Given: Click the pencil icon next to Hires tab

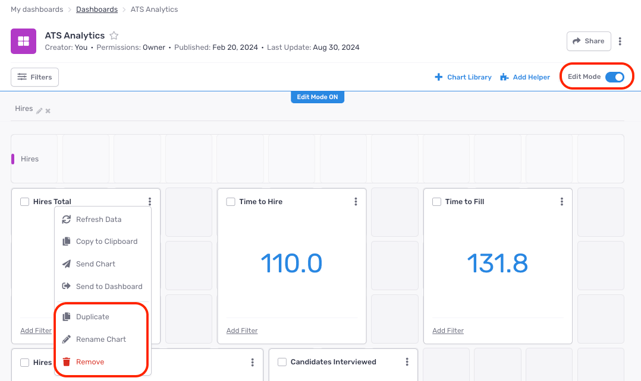Looking at the screenshot, I should (x=39, y=111).
